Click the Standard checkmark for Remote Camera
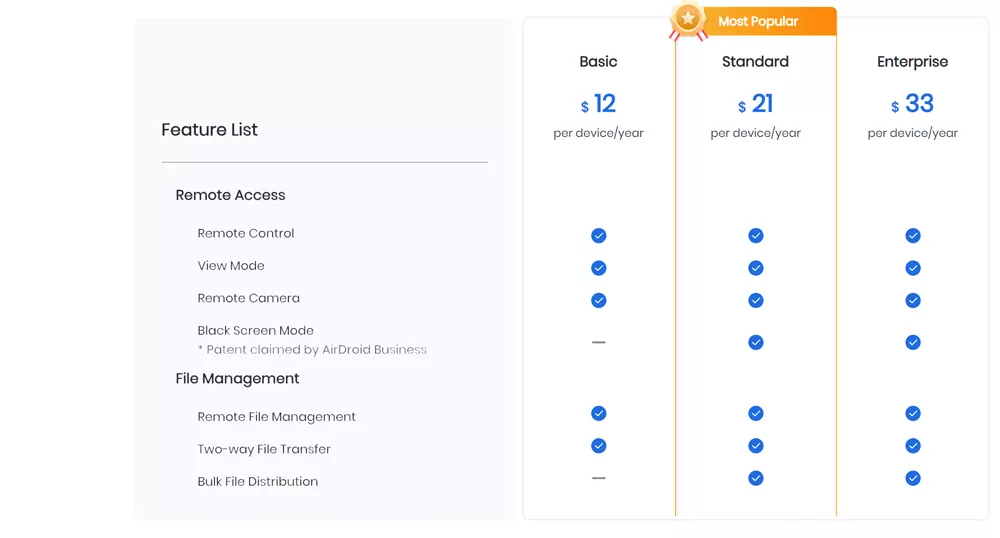The width and height of the screenshot is (1000, 538). (756, 300)
